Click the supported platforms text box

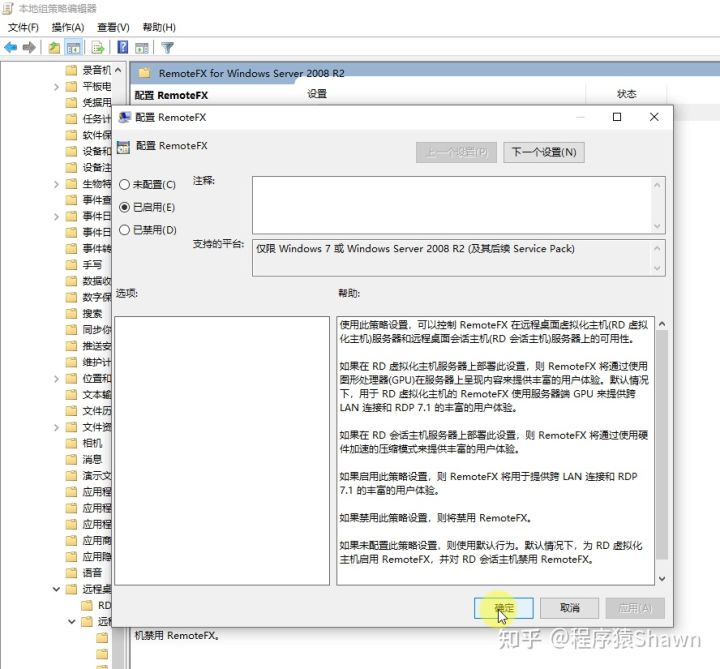(452, 258)
